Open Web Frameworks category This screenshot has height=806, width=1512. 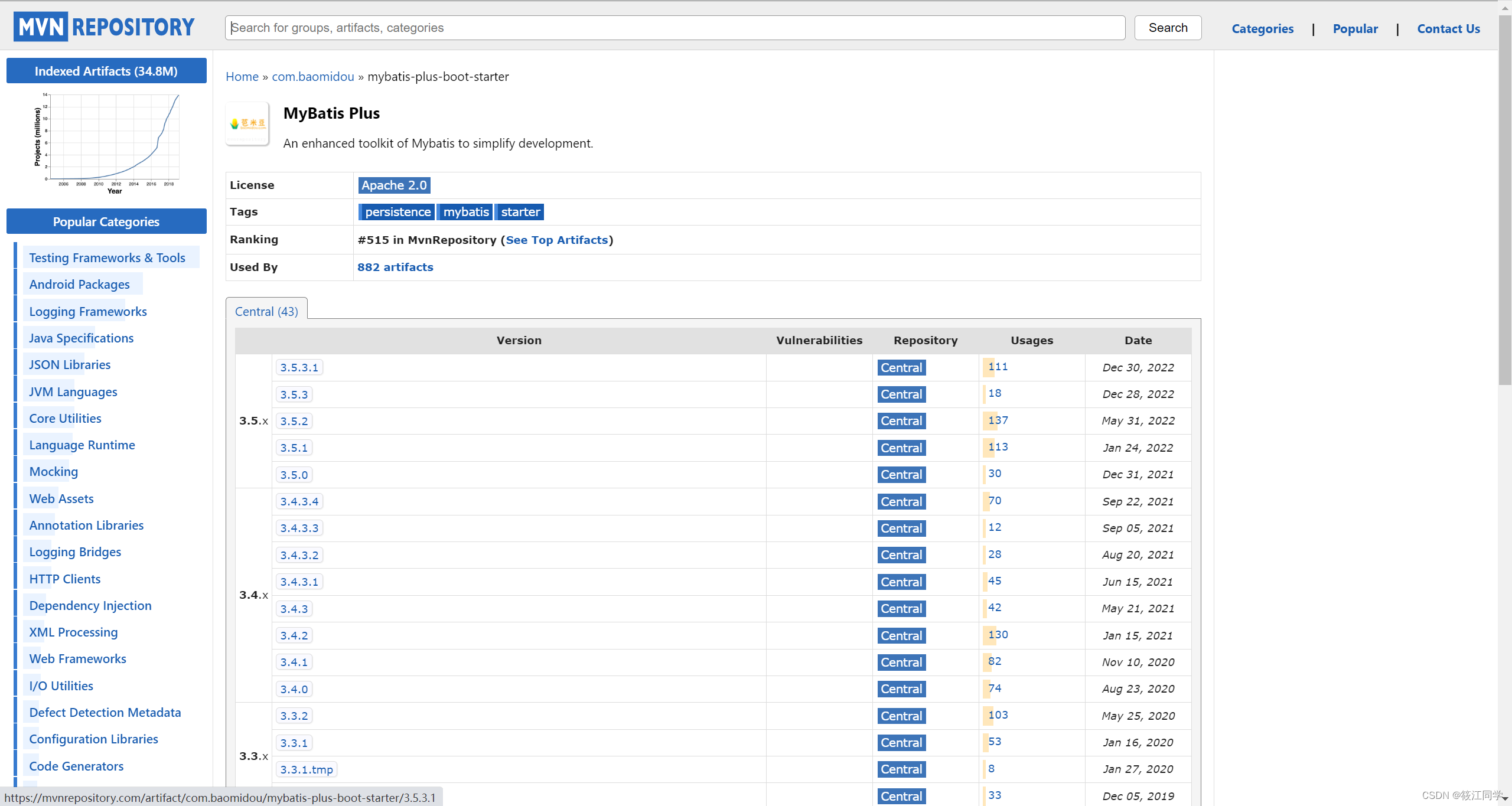click(x=77, y=658)
